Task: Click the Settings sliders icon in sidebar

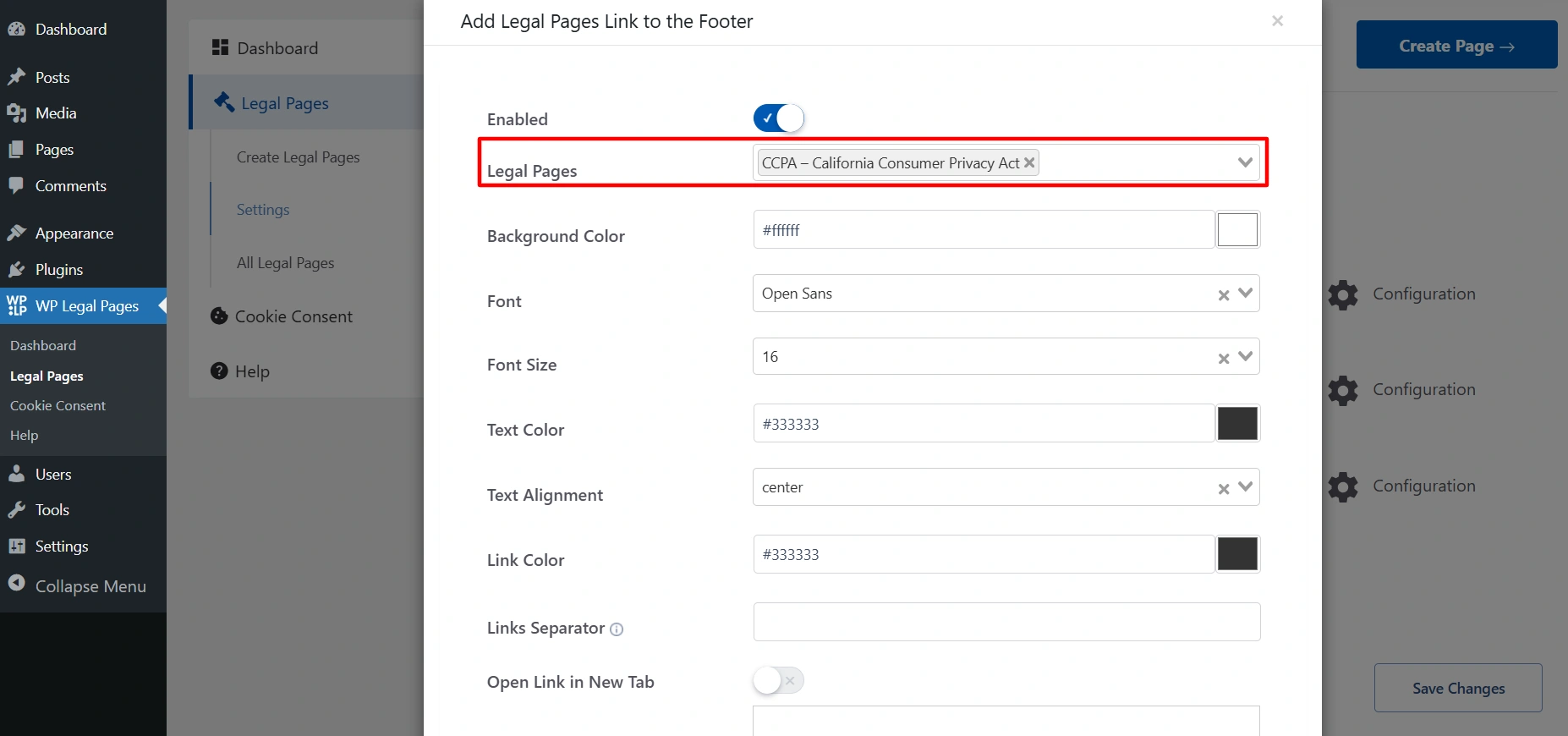Action: pyautogui.click(x=17, y=547)
